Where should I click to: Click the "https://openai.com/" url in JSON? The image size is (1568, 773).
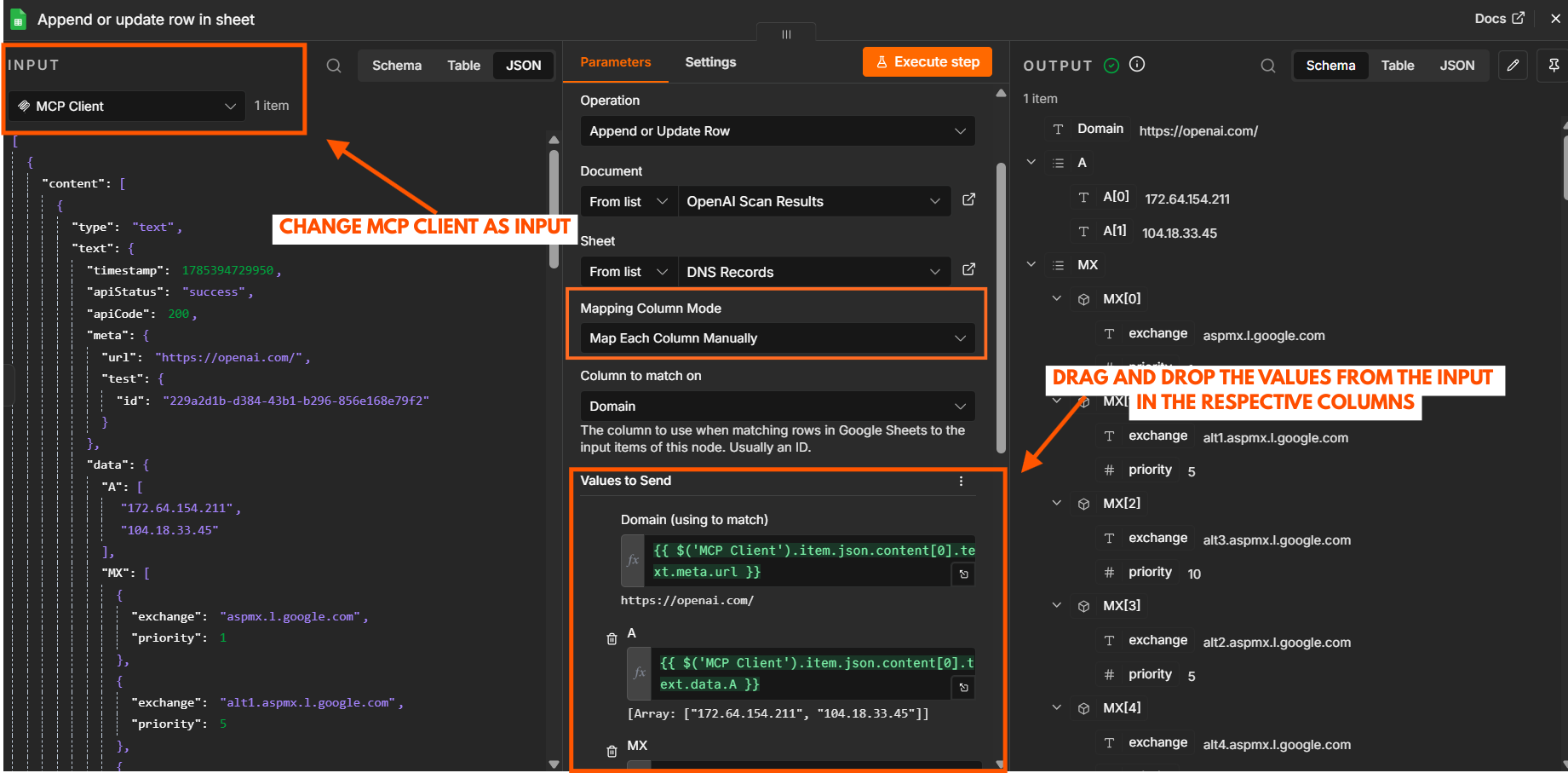228,357
